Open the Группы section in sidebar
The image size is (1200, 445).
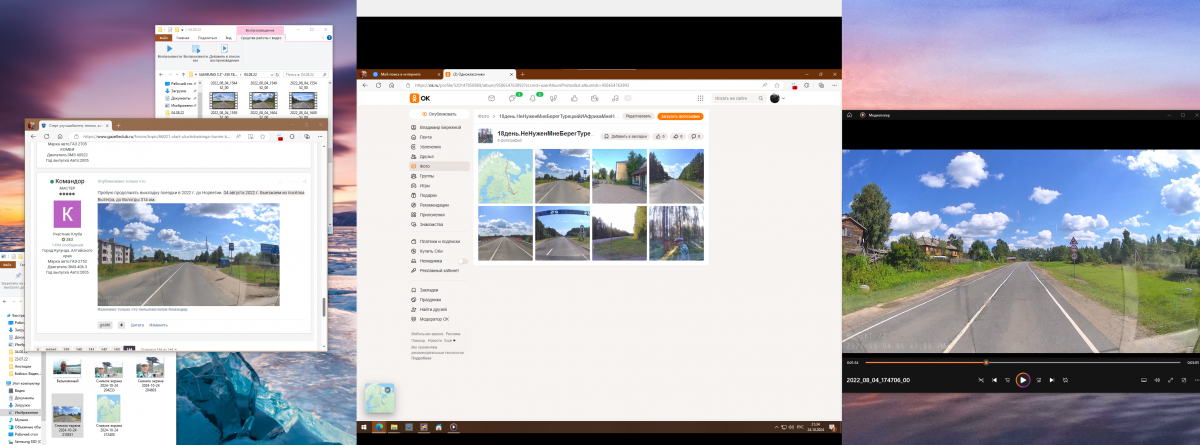coord(427,176)
